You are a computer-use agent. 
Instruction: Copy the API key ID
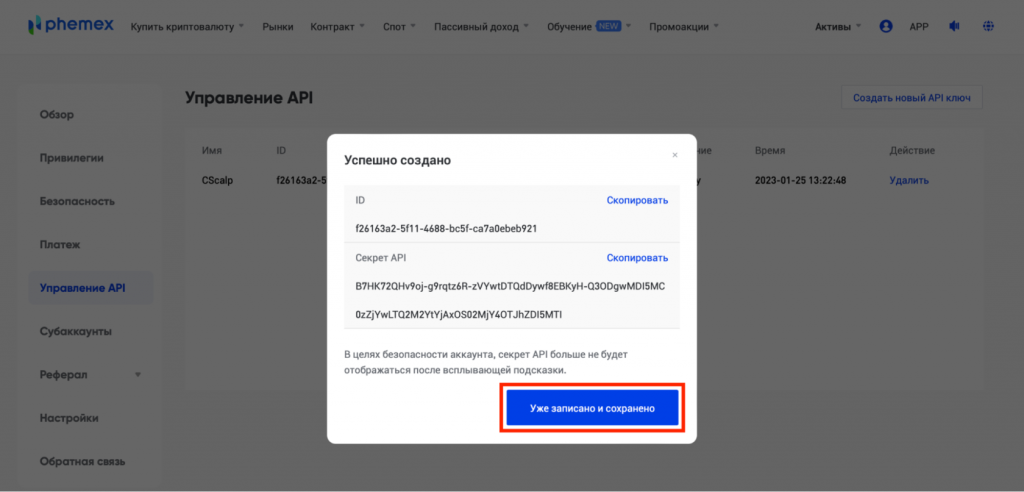click(637, 200)
